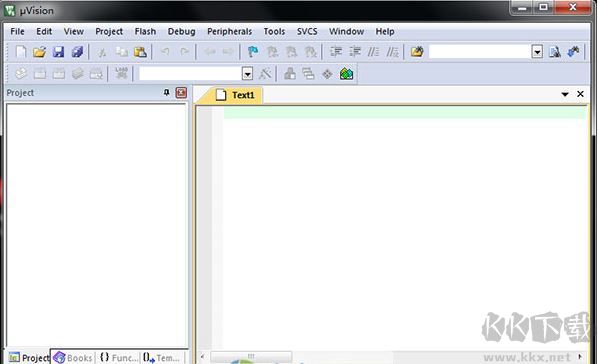The image size is (598, 364).
Task: Click the New file icon
Action: pyautogui.click(x=21, y=52)
